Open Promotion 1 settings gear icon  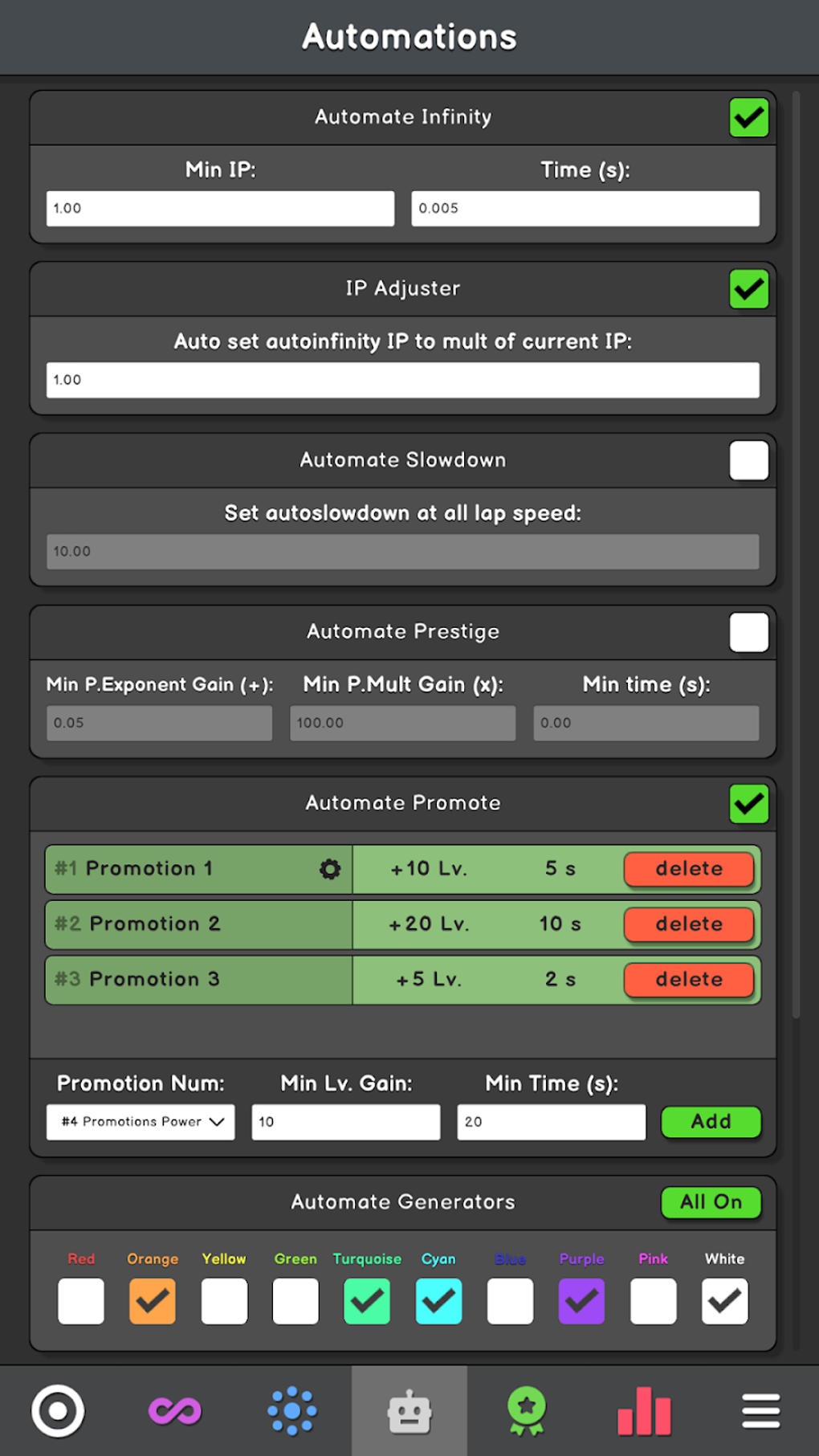pos(330,869)
